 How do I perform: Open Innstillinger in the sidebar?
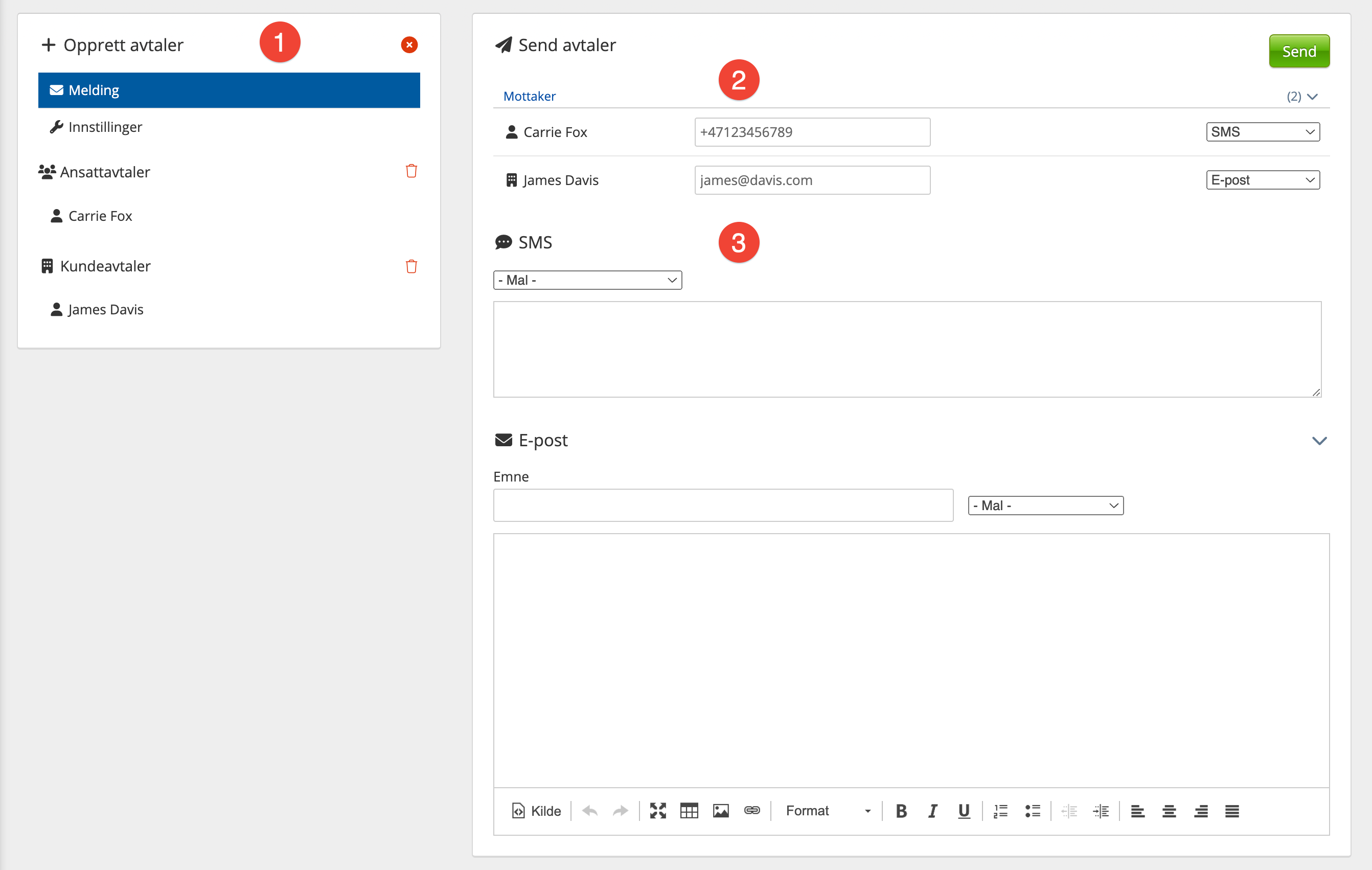click(105, 127)
